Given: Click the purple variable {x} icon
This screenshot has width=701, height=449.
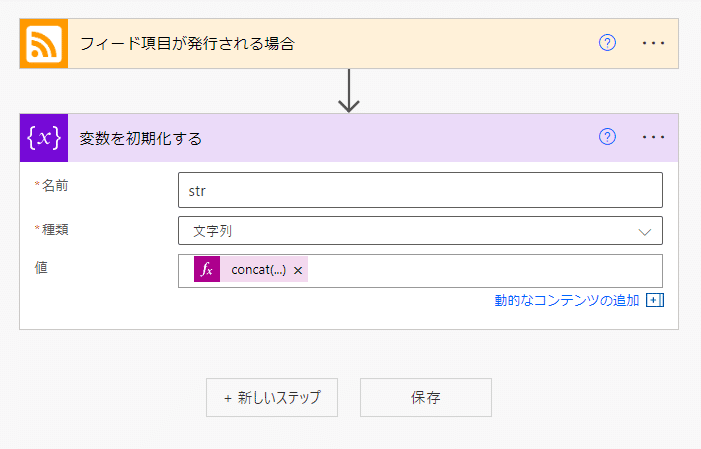Looking at the screenshot, I should pos(44,138).
